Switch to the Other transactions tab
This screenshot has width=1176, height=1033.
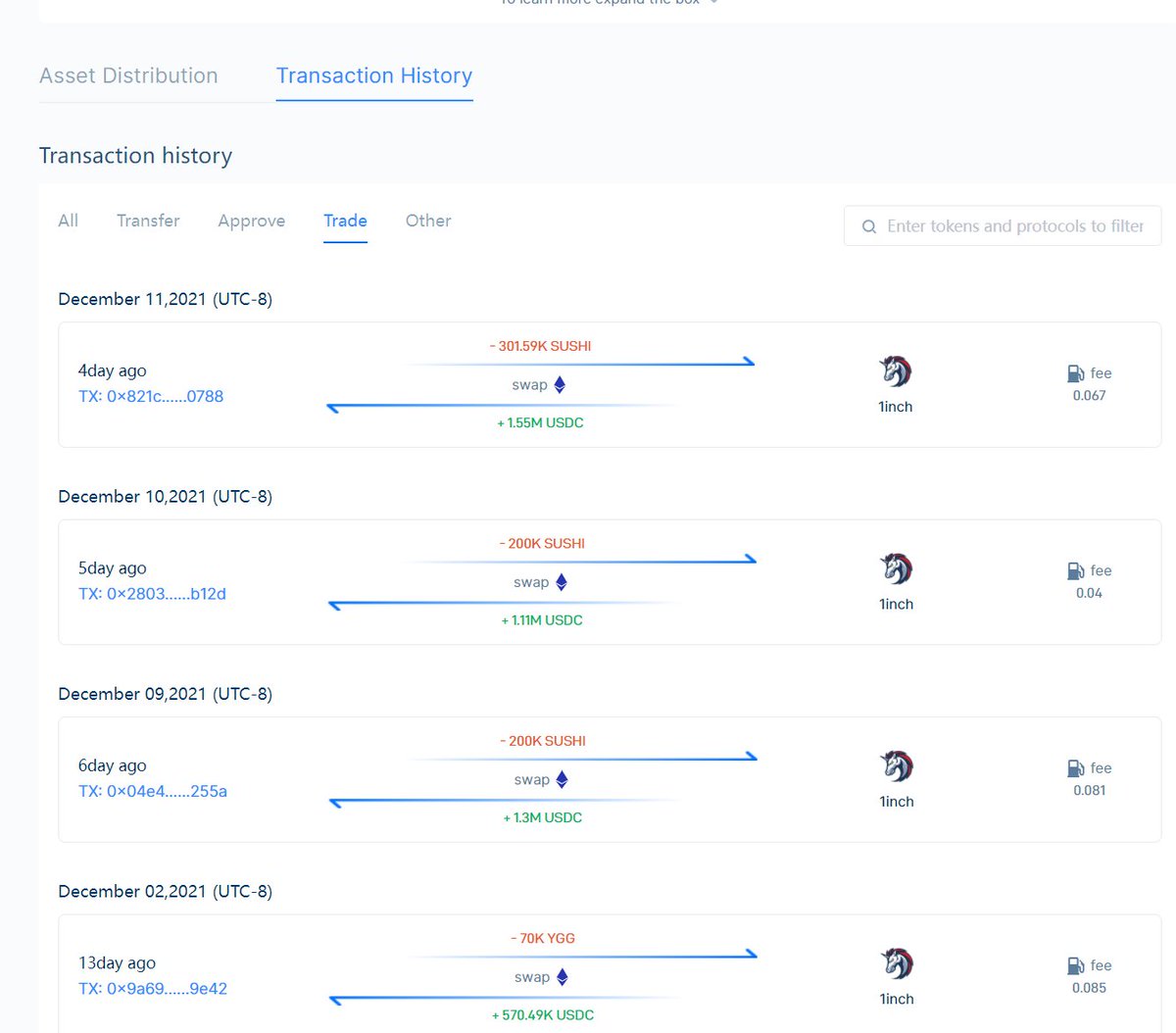pyautogui.click(x=428, y=221)
